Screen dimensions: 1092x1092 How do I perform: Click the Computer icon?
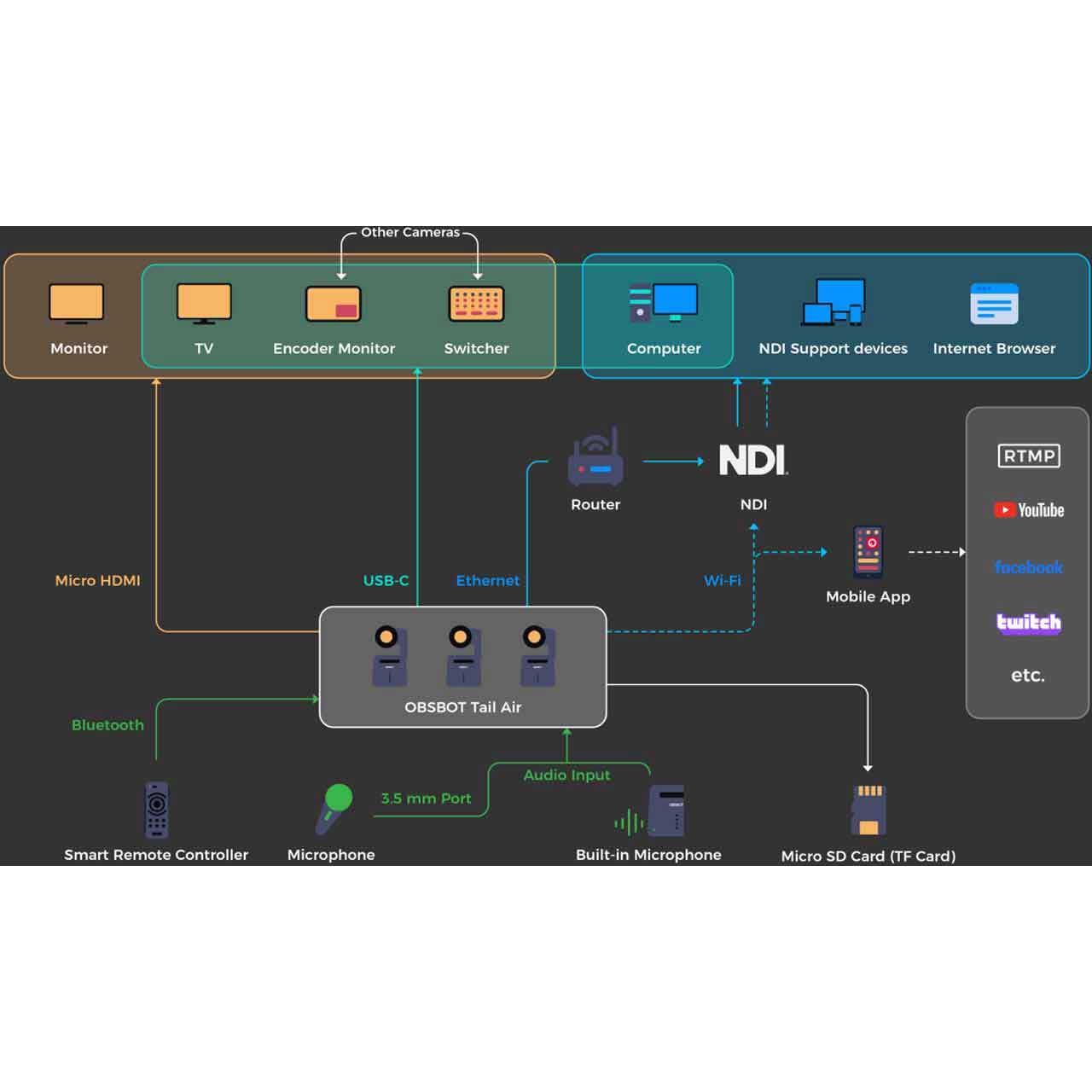[x=664, y=303]
